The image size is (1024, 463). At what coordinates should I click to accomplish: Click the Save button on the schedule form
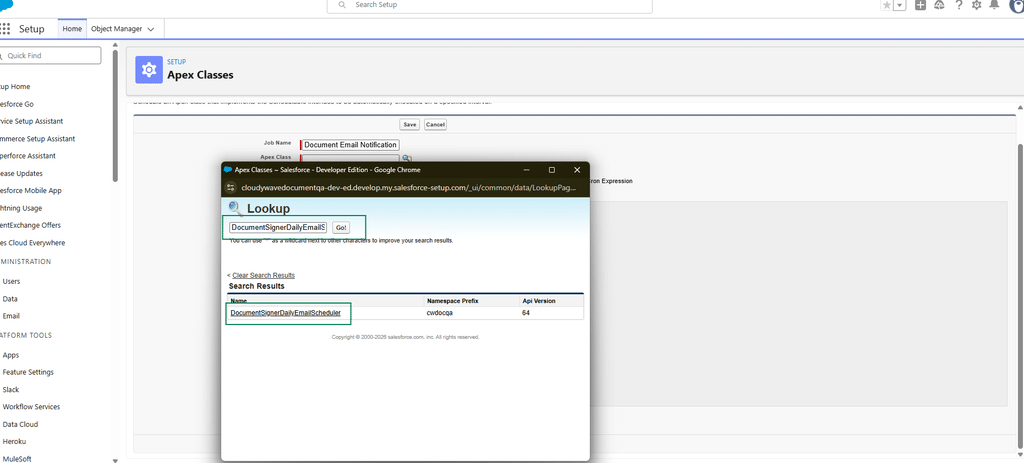point(410,124)
